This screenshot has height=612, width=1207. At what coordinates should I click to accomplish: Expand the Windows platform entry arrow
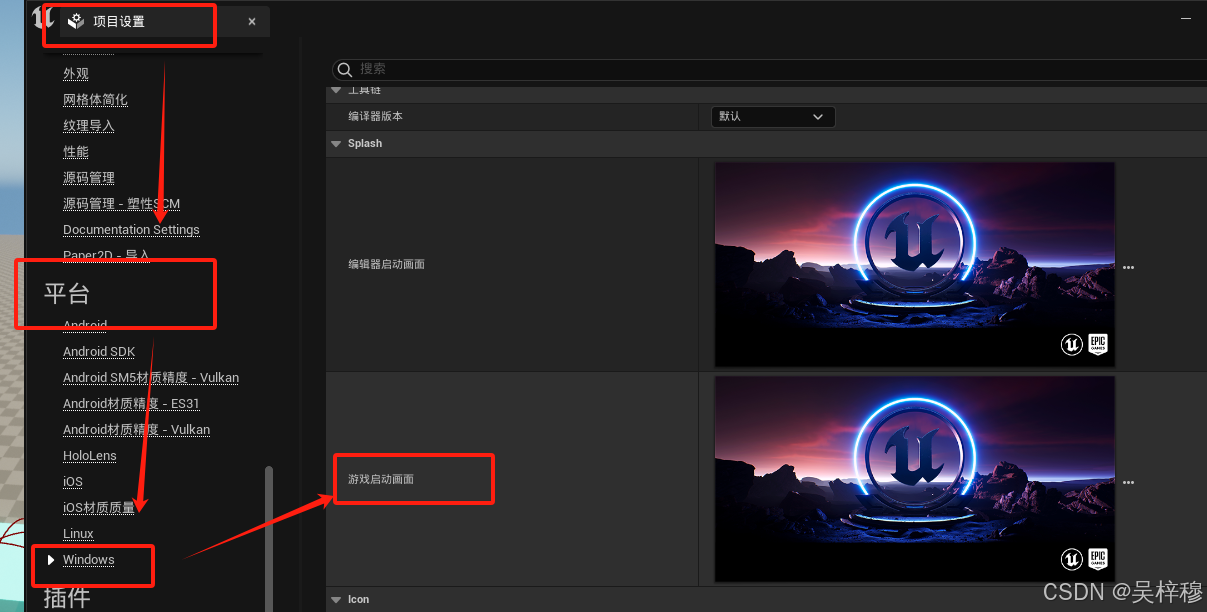51,560
